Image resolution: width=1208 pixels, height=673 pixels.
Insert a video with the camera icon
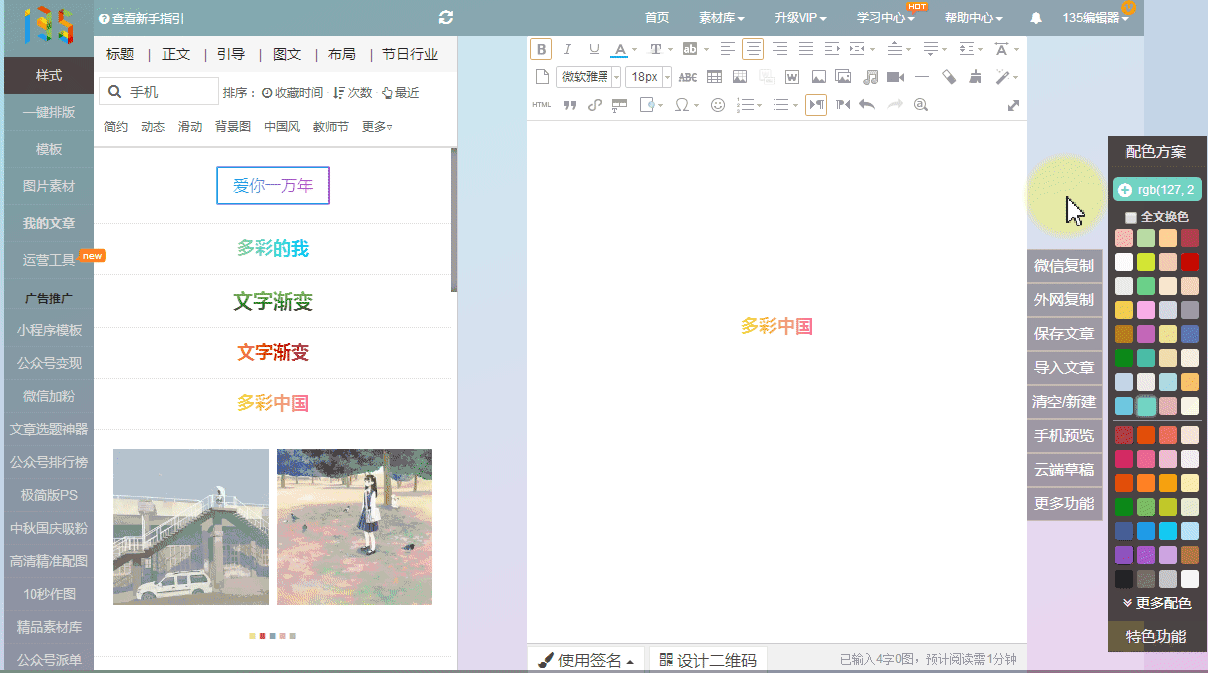point(895,77)
